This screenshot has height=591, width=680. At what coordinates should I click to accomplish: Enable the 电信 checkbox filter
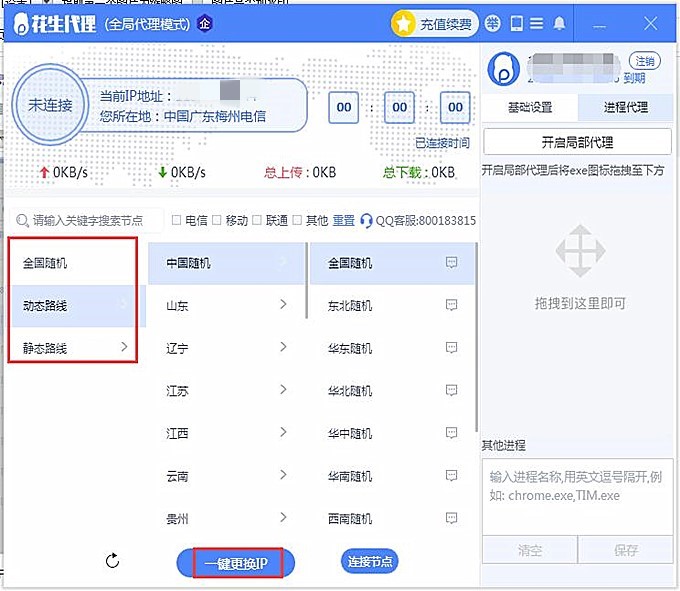176,220
